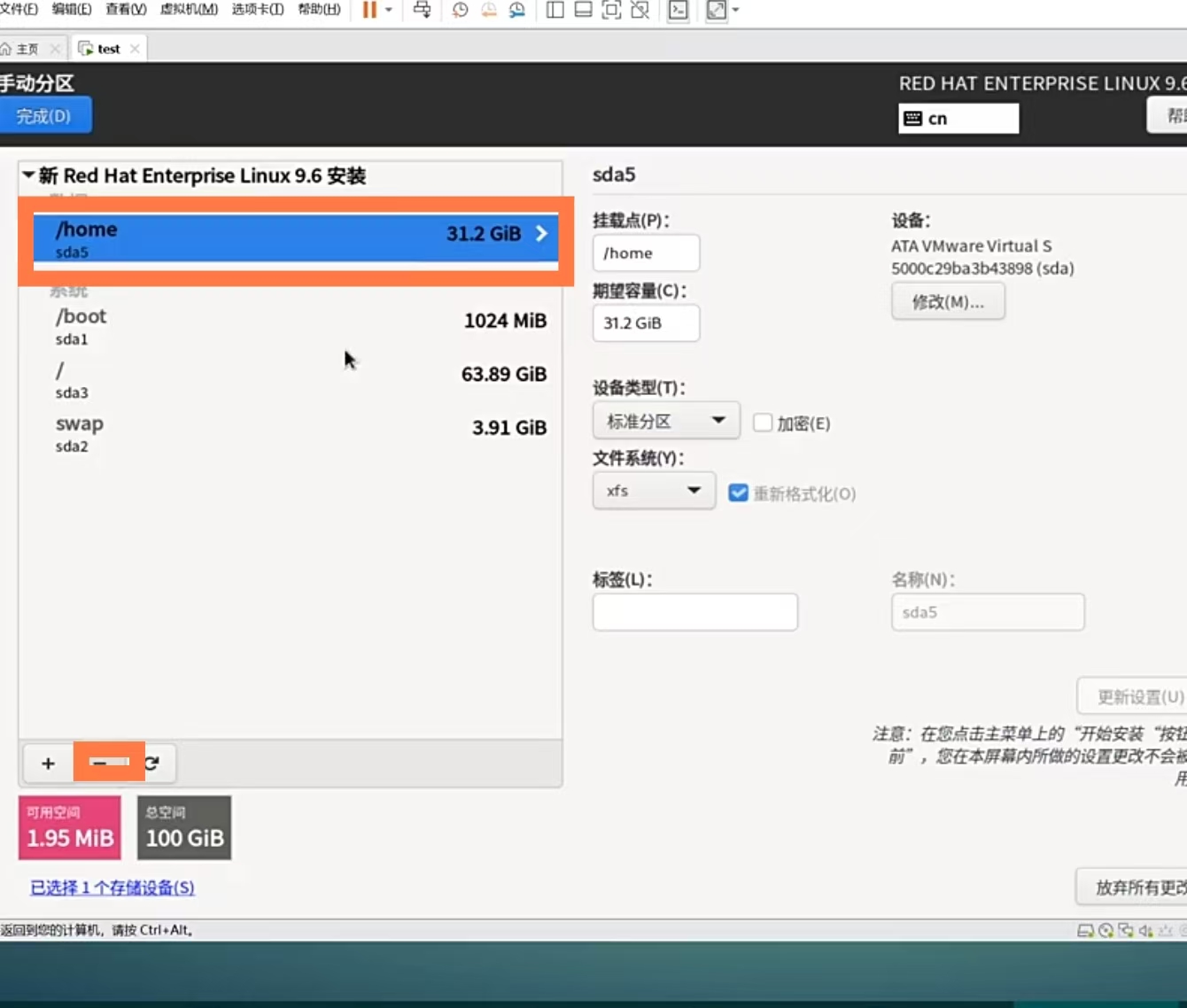Click the sda5 heading in details pane
The width and height of the screenshot is (1187, 1008).
[614, 174]
